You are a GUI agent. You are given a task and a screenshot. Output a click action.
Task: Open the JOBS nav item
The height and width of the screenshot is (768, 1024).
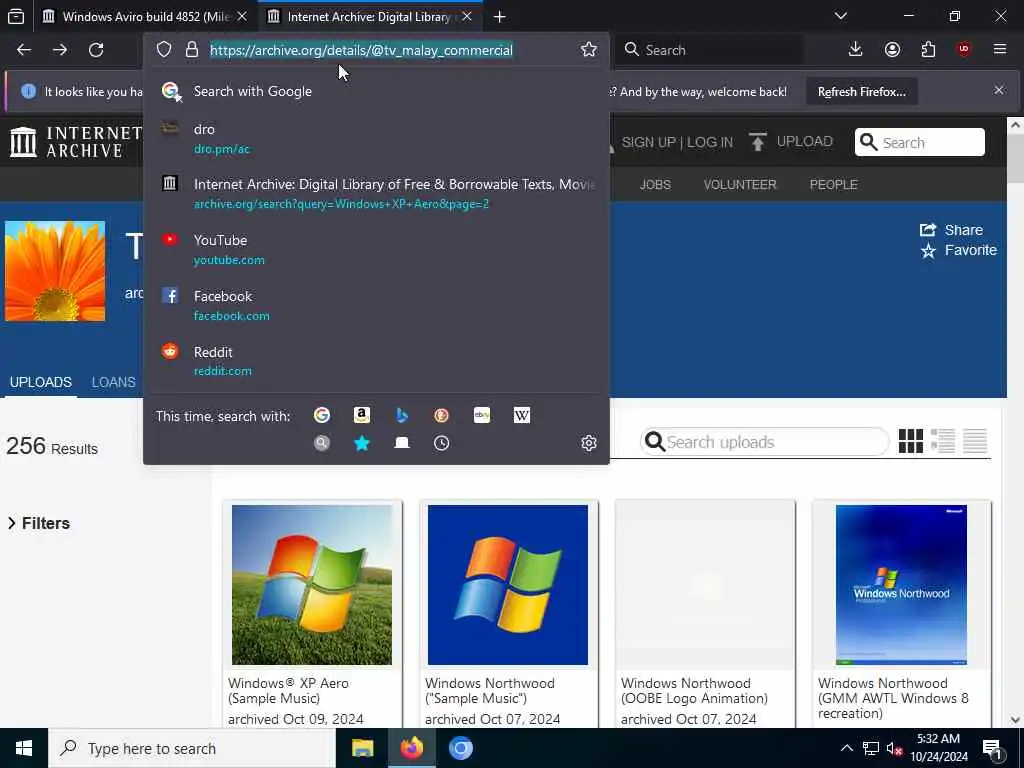point(655,185)
